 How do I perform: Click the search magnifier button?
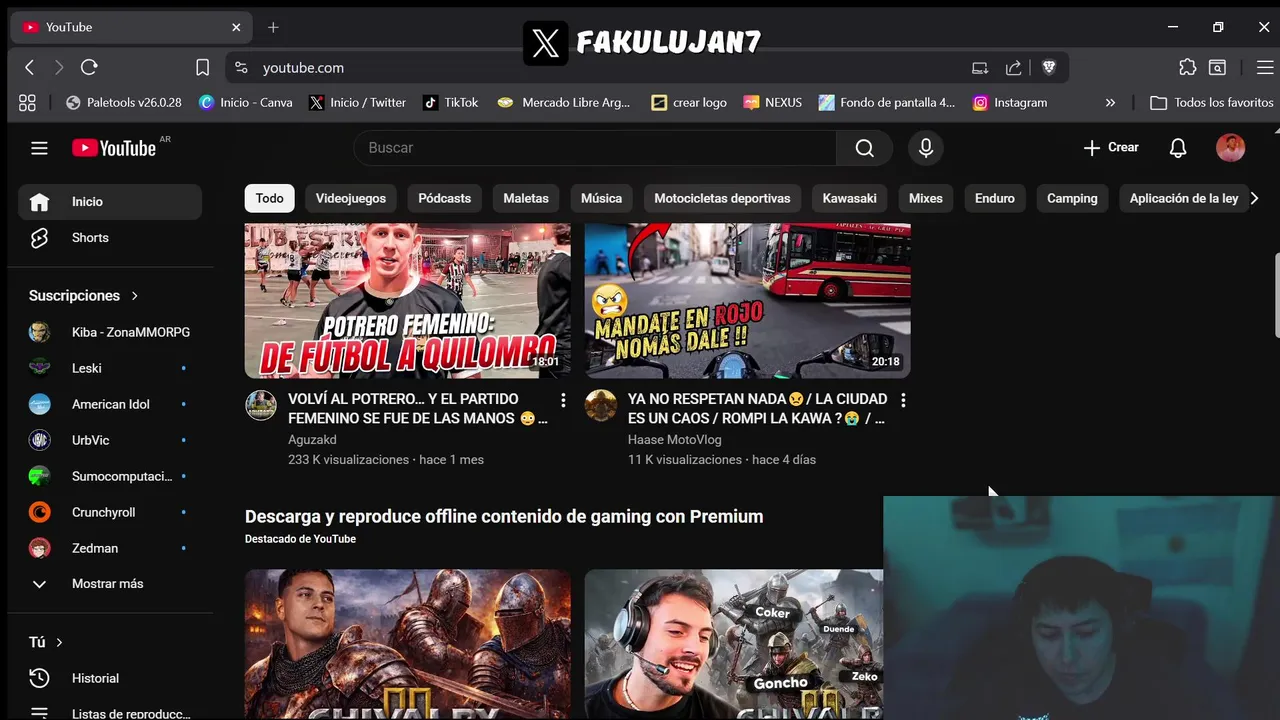coord(865,148)
